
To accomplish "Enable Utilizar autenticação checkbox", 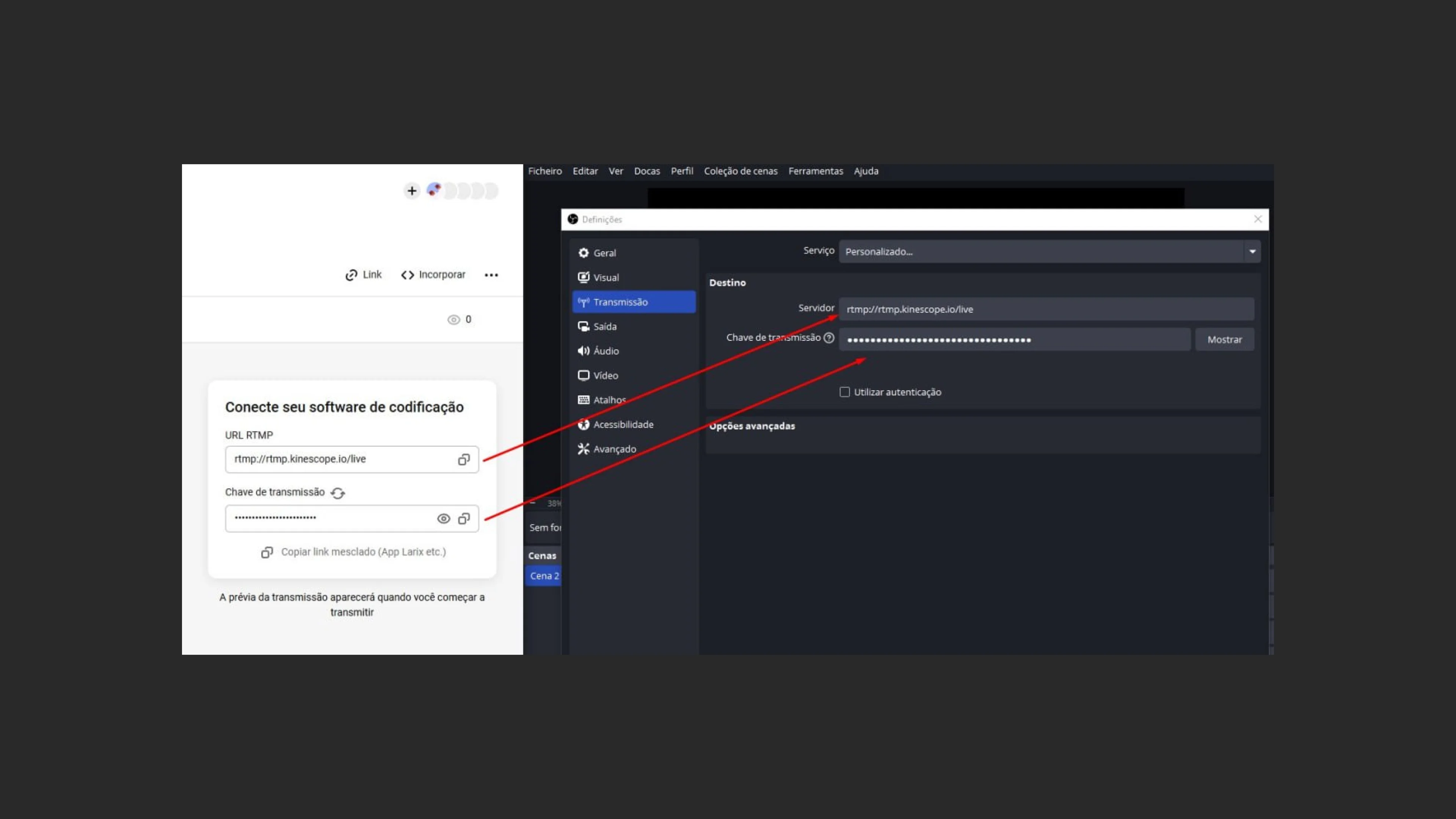I will tap(844, 392).
